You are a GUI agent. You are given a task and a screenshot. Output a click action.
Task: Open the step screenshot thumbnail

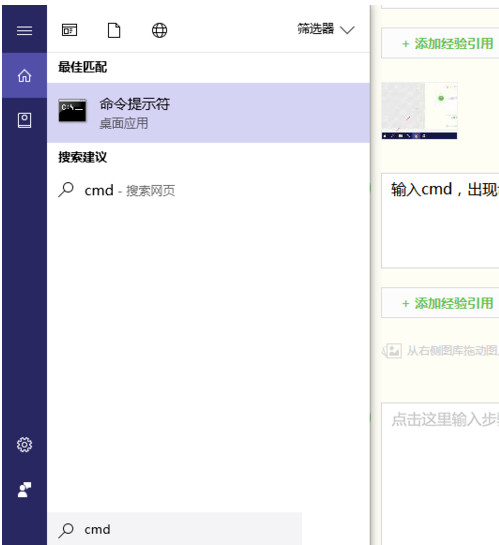click(419, 111)
